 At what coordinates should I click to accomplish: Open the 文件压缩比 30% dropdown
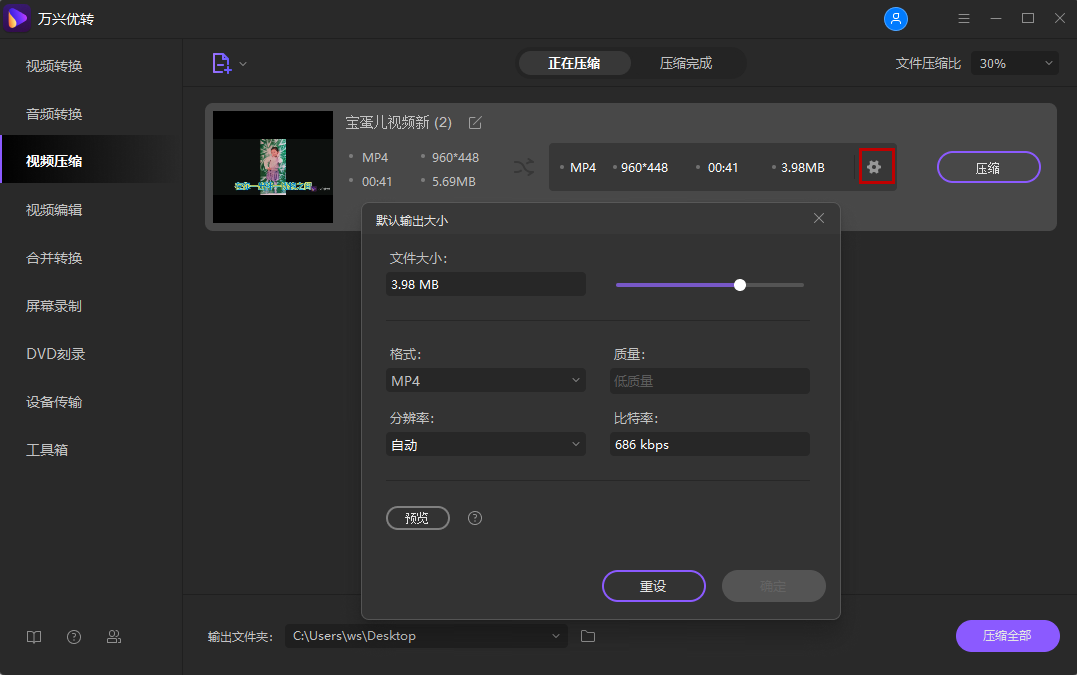[1013, 62]
